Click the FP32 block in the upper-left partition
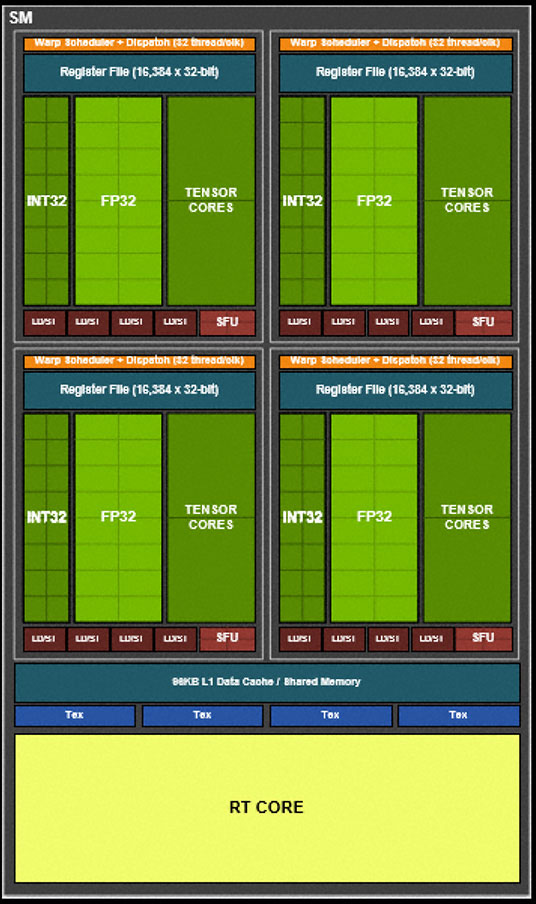The width and height of the screenshot is (536, 904). coord(118,201)
